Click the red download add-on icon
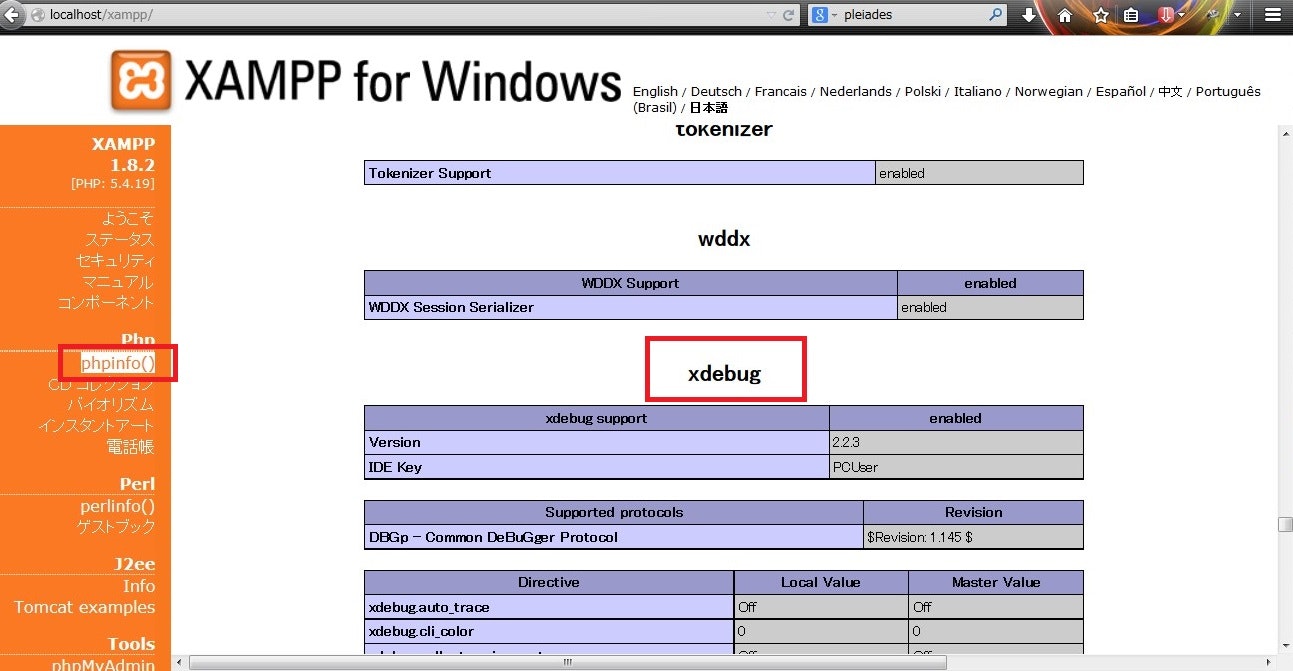1293x671 pixels. pyautogui.click(x=1165, y=15)
